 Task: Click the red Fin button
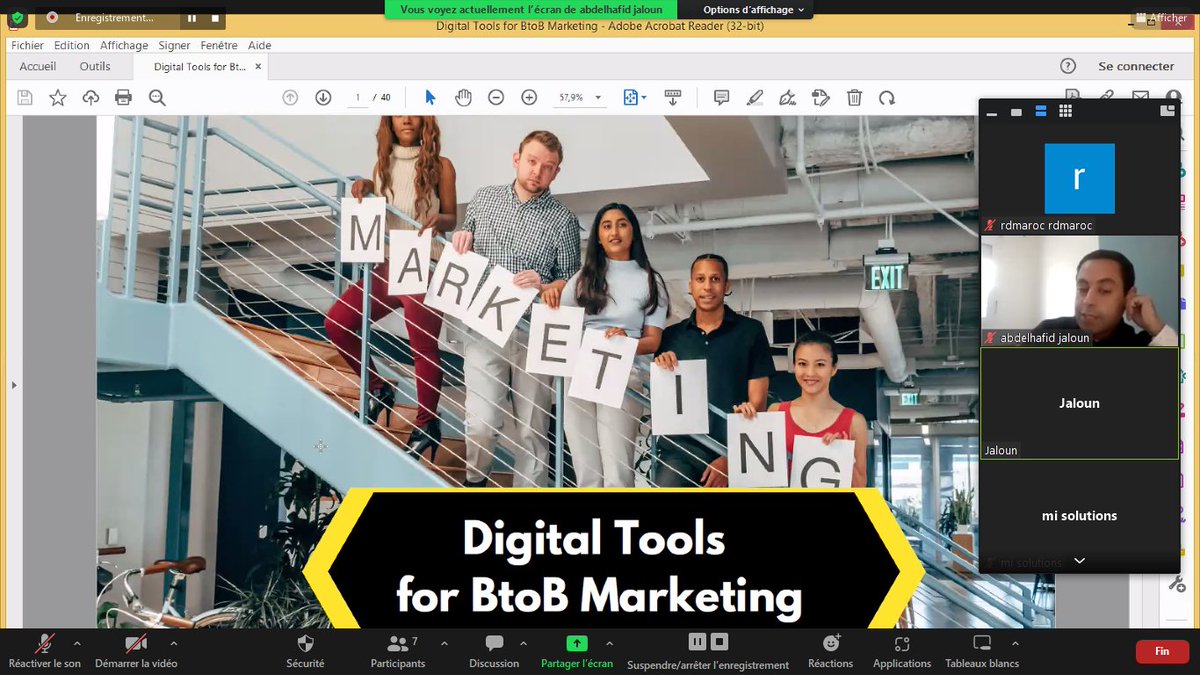(1162, 651)
